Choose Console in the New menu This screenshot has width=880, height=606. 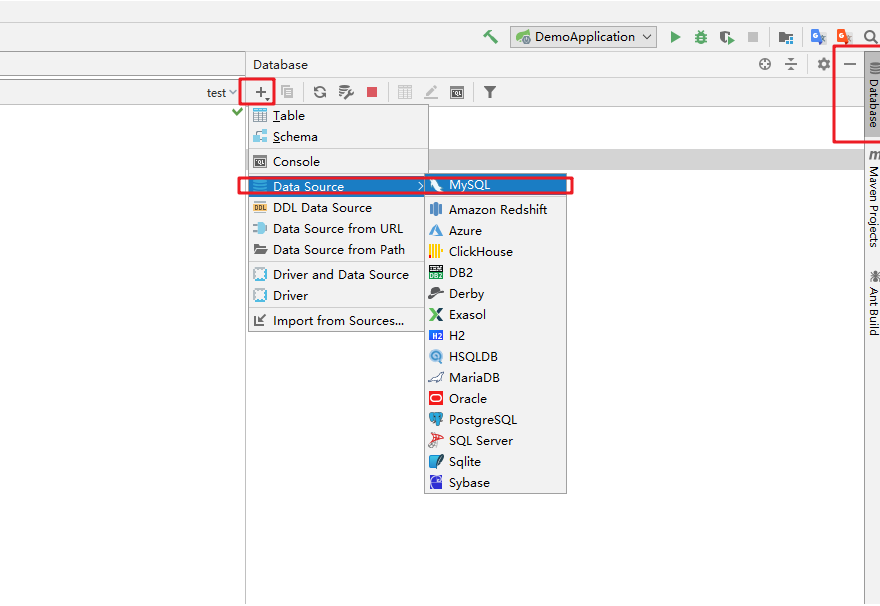click(x=338, y=162)
